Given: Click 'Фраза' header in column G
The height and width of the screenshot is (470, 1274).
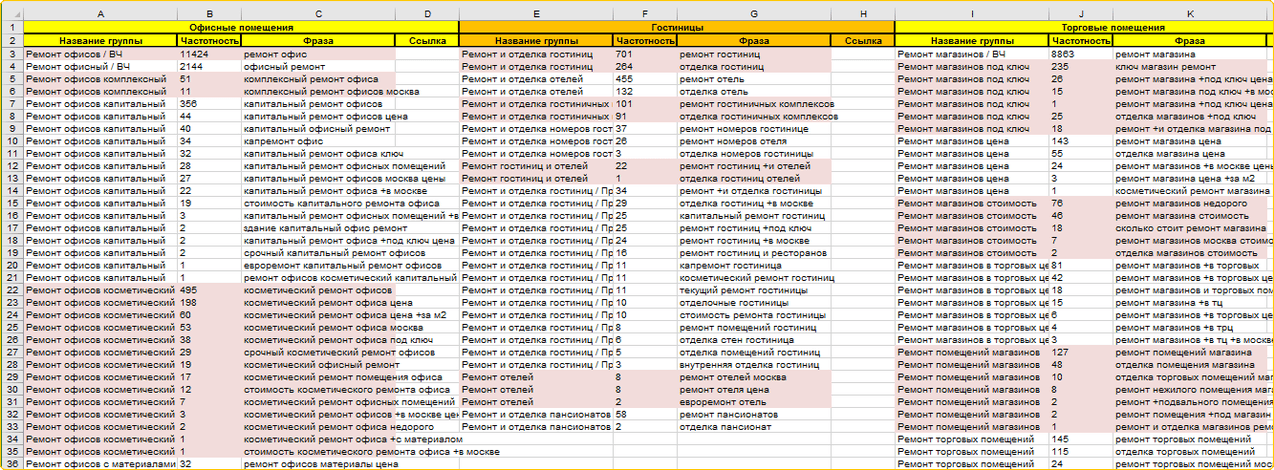Looking at the screenshot, I should tap(754, 41).
